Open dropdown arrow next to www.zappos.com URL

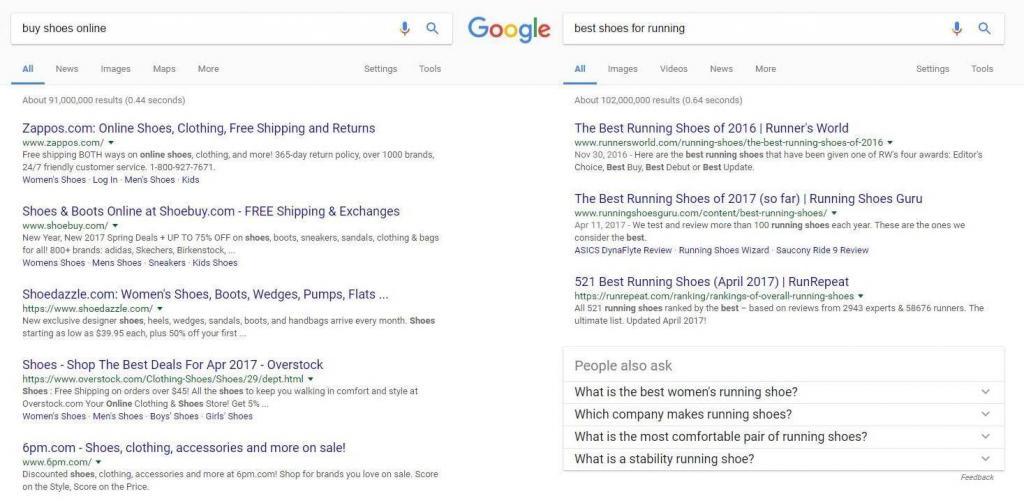[112, 142]
